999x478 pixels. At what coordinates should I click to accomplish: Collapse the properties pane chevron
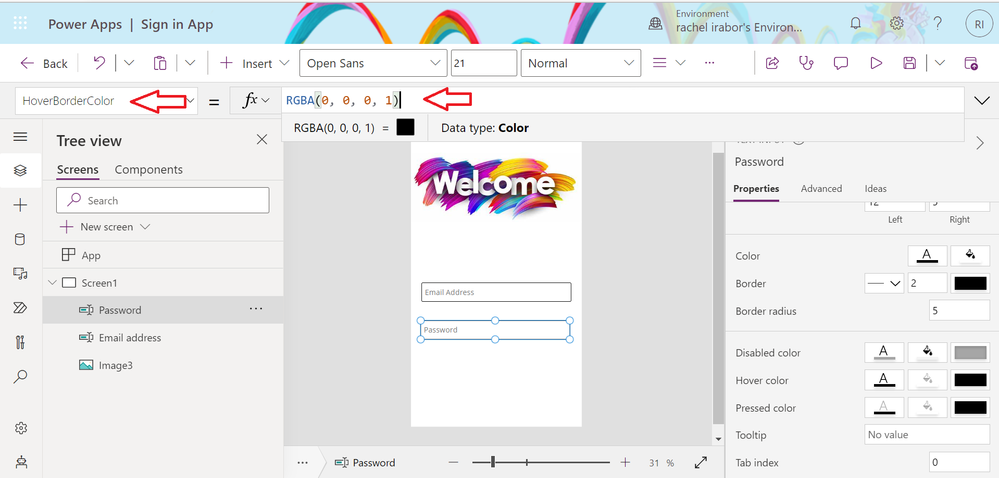coord(981,143)
